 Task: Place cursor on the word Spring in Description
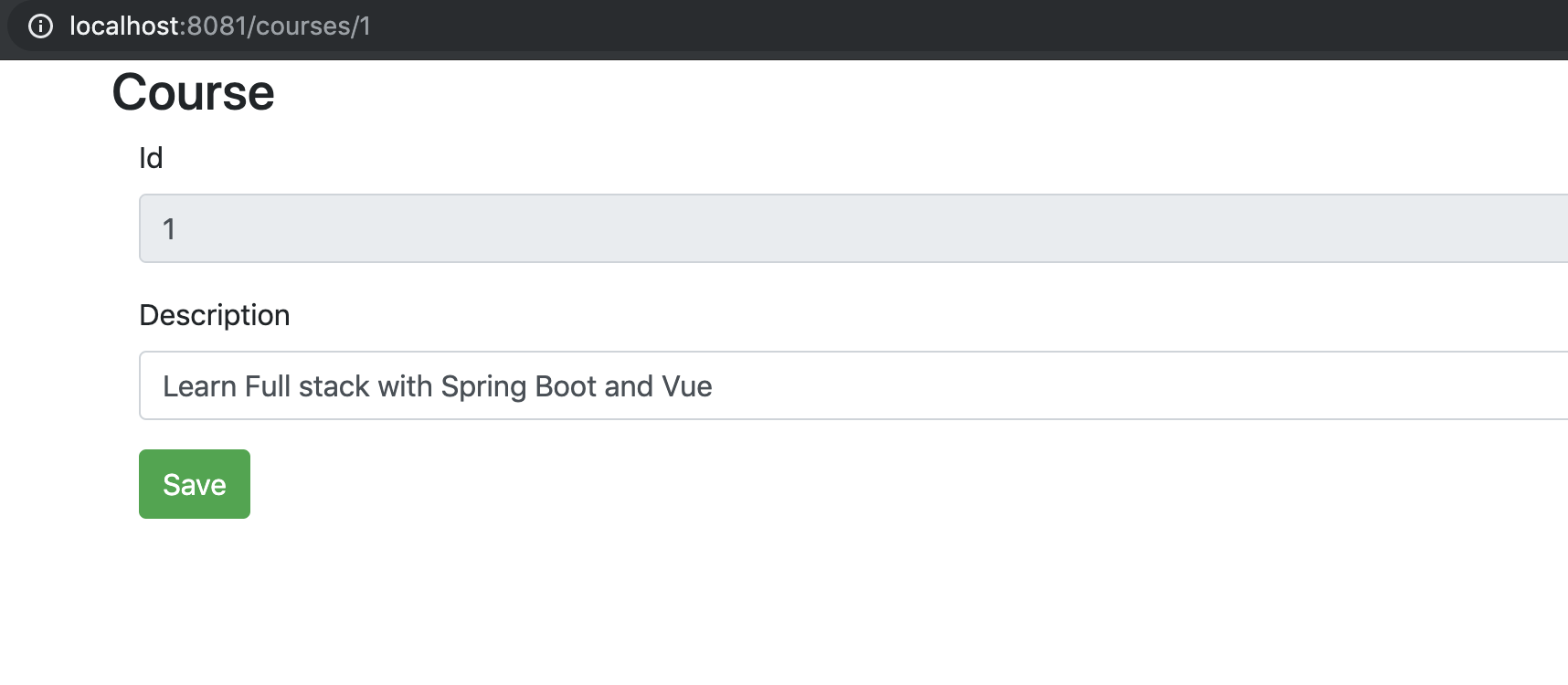tap(483, 387)
